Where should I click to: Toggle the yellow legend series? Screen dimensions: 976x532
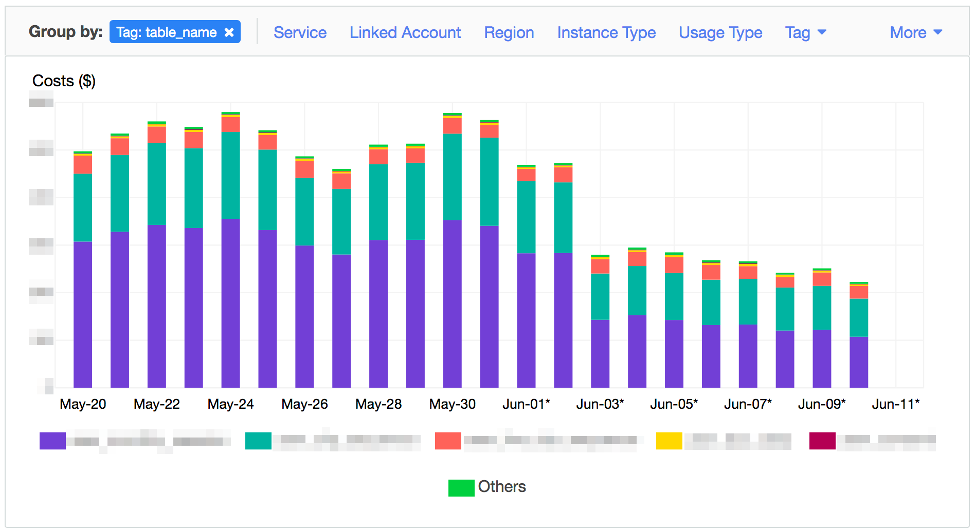tap(668, 440)
